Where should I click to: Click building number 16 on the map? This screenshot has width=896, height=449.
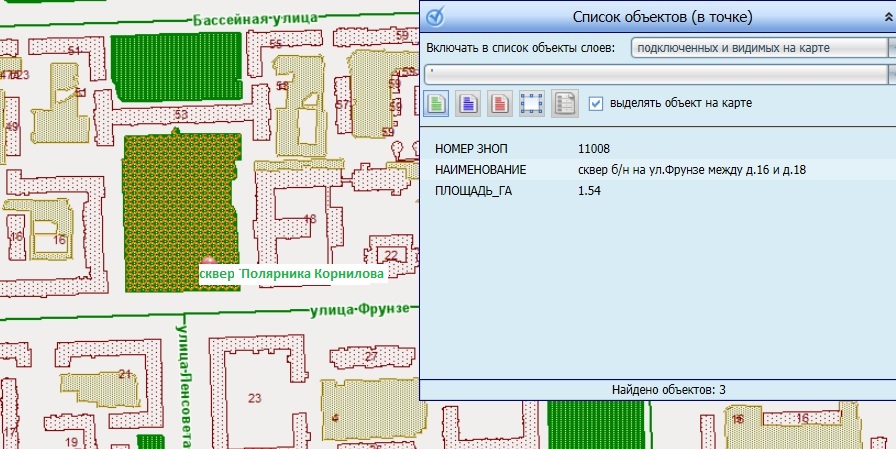59,240
